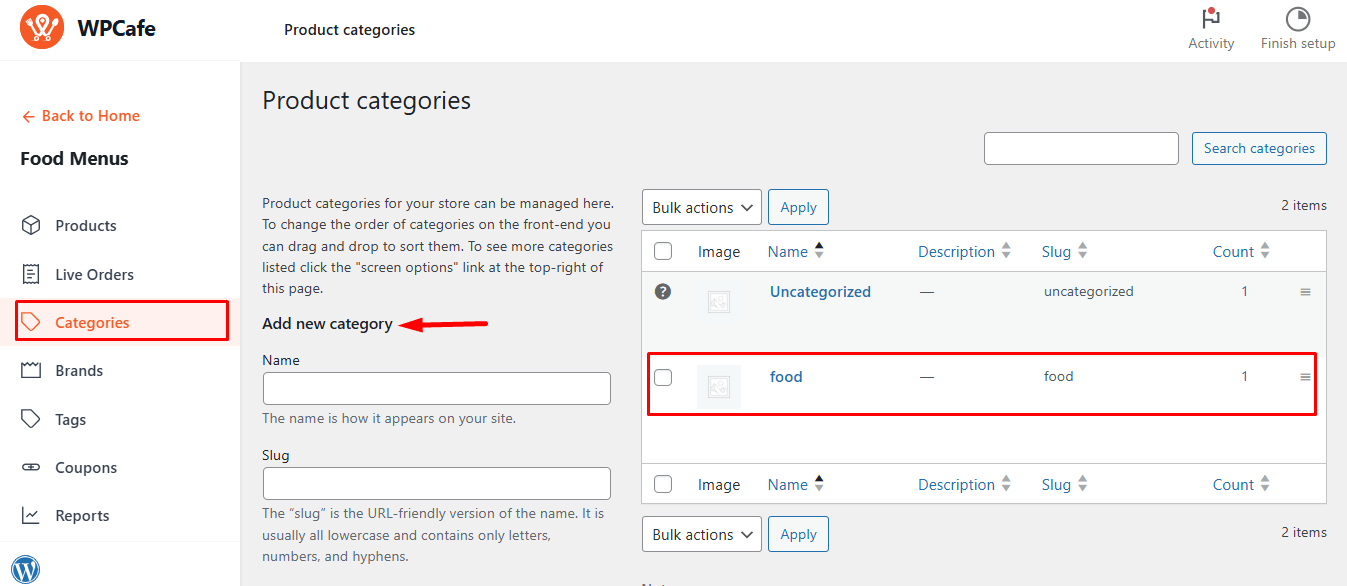The width and height of the screenshot is (1347, 586).
Task: Click the food category image thumbnail
Action: click(x=718, y=386)
